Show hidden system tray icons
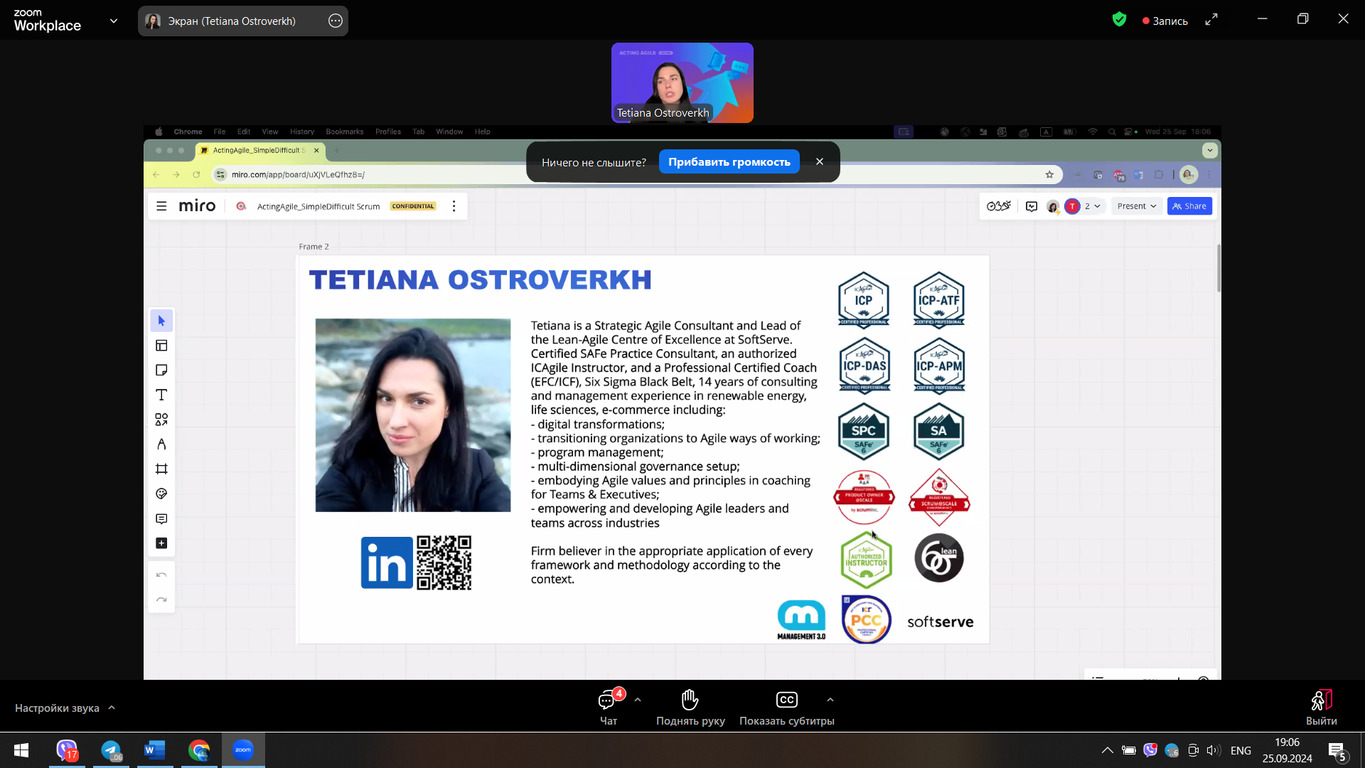Screen dimensions: 1365x768 click(x=1107, y=750)
